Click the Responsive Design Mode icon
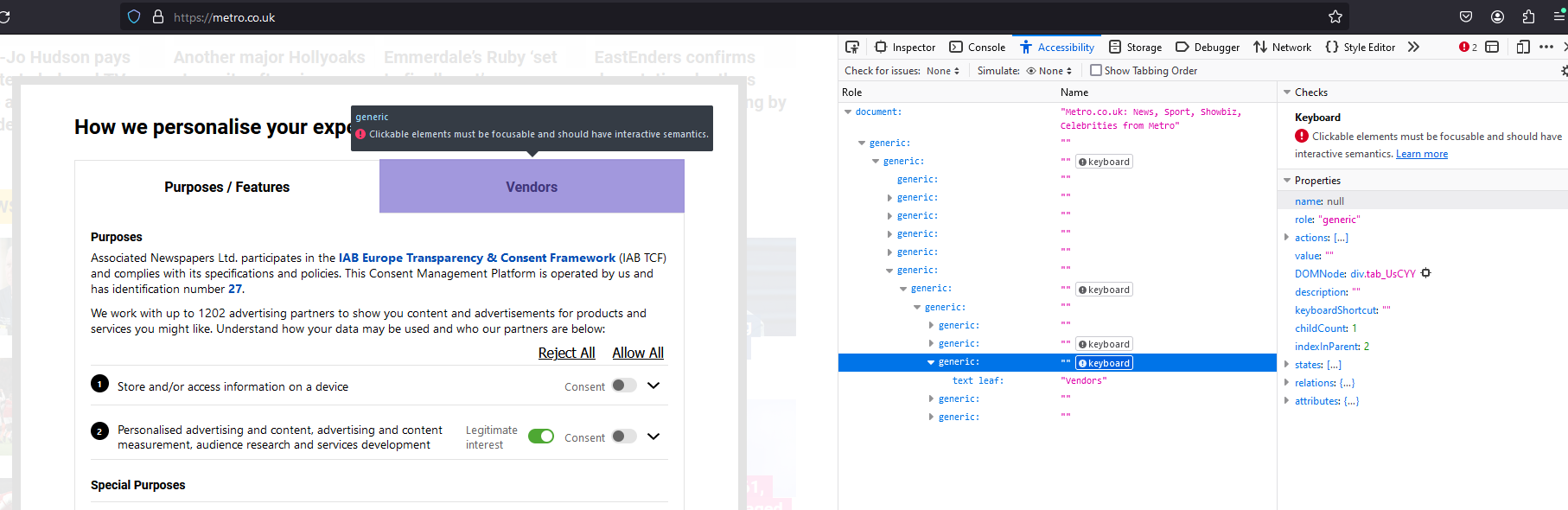 click(1523, 47)
